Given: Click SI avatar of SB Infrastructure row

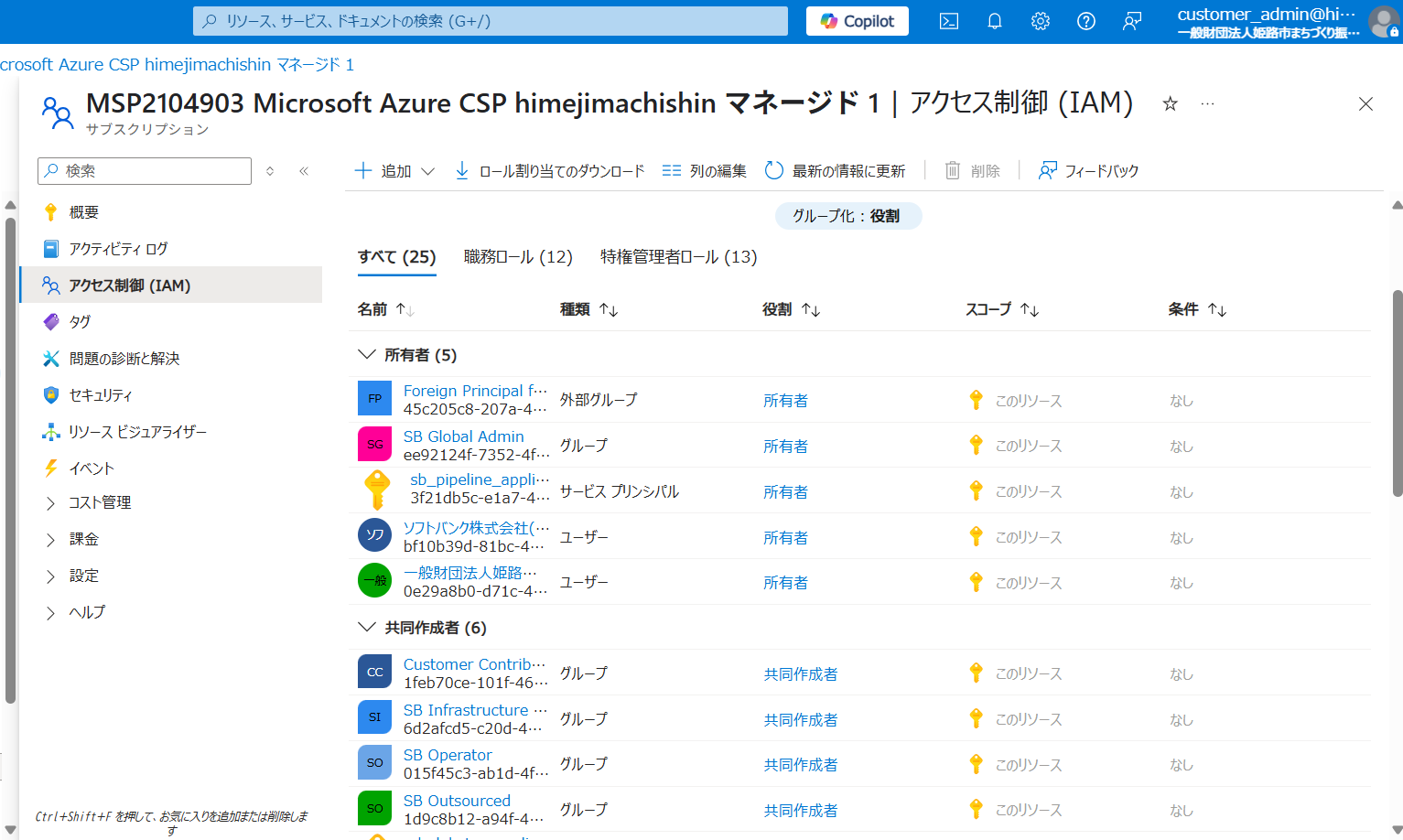Looking at the screenshot, I should pos(374,717).
